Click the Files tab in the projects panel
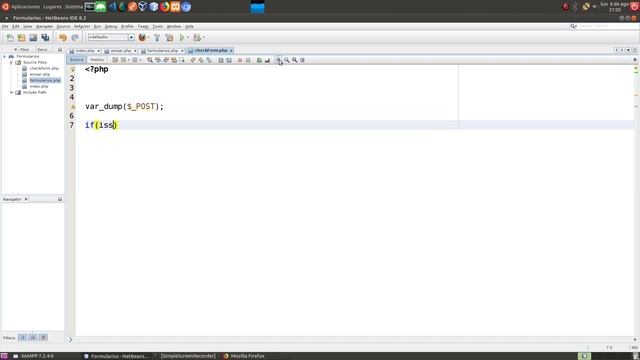Image resolution: width=640 pixels, height=360 pixels. pos(24,50)
